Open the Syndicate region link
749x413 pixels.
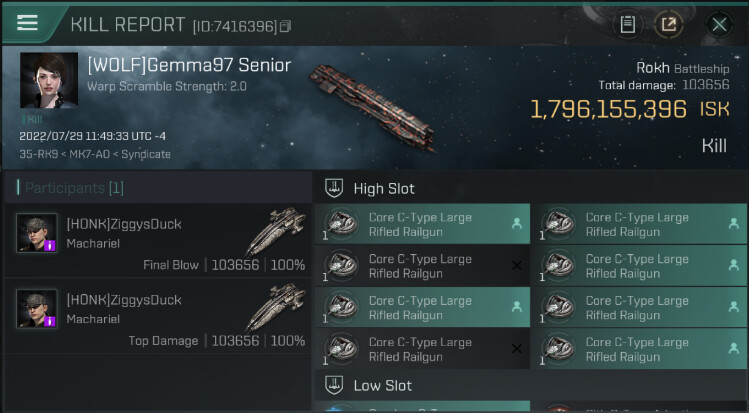pos(146,154)
